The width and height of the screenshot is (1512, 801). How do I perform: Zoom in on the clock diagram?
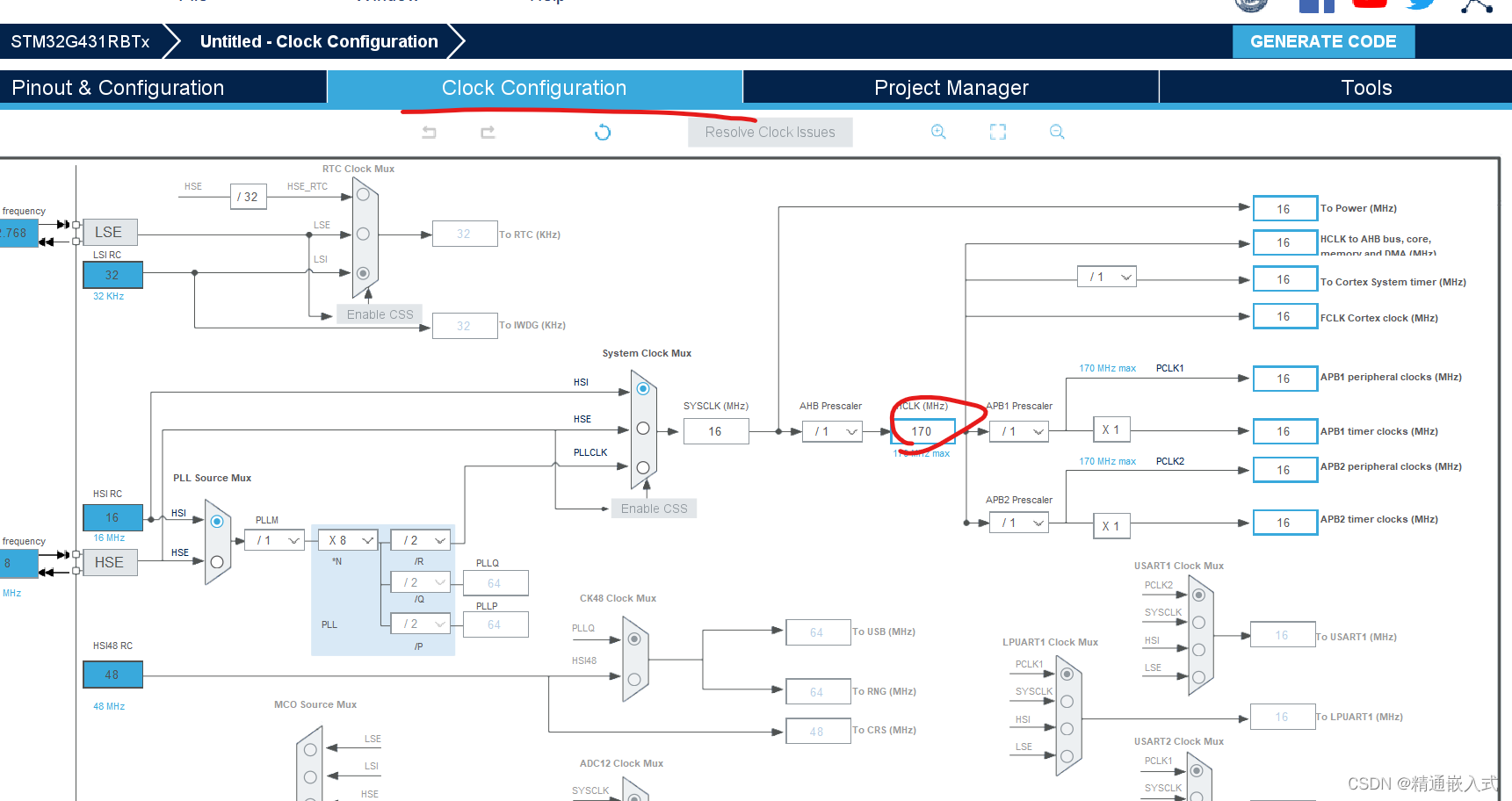pos(938,132)
